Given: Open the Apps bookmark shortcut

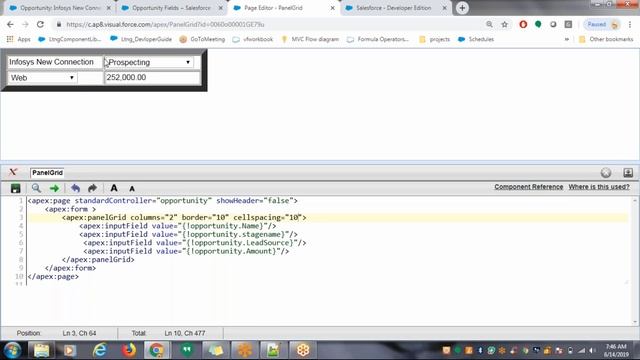Looking at the screenshot, I should [18, 39].
